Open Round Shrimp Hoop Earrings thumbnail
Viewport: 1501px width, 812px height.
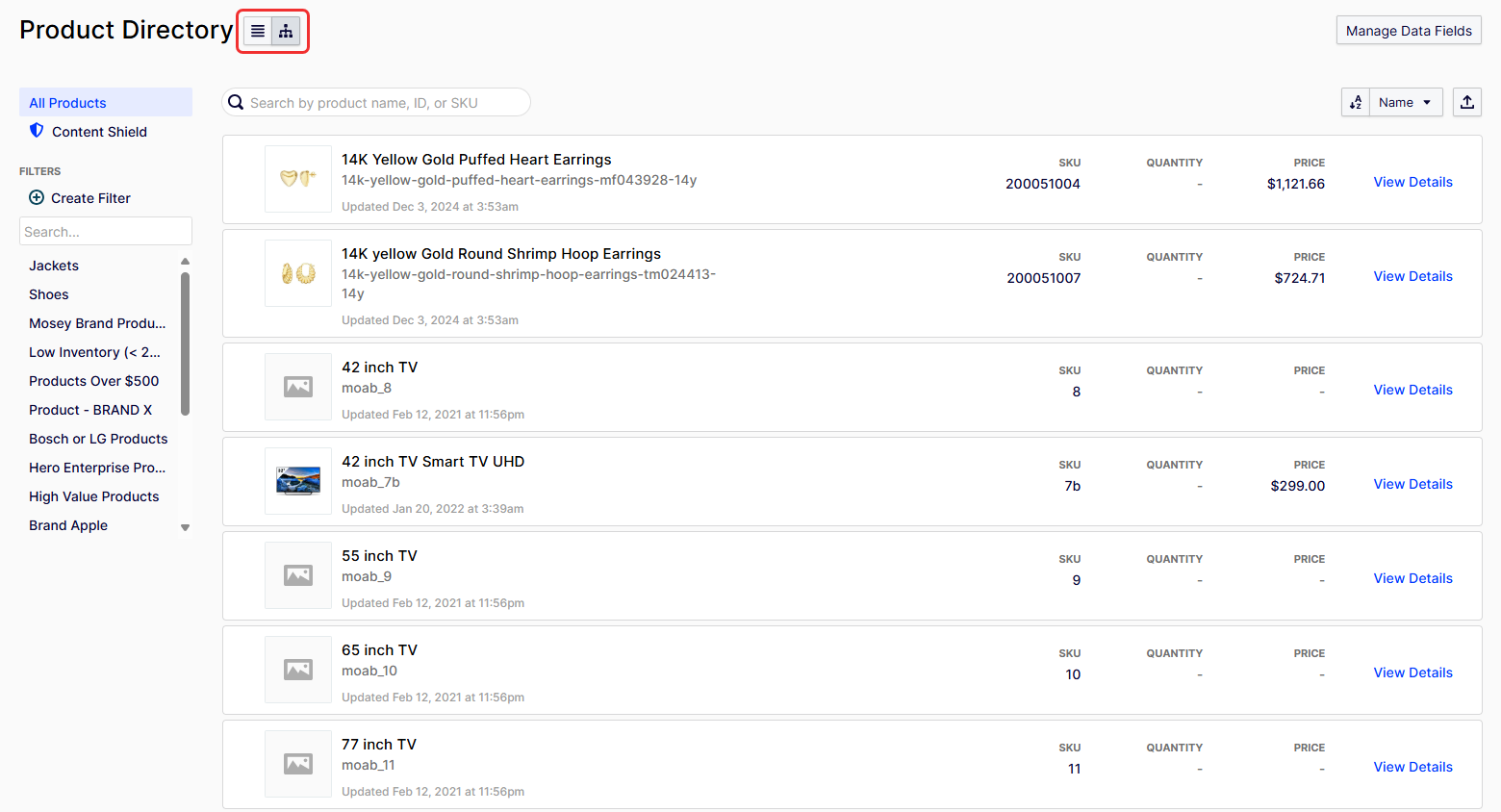tap(298, 273)
